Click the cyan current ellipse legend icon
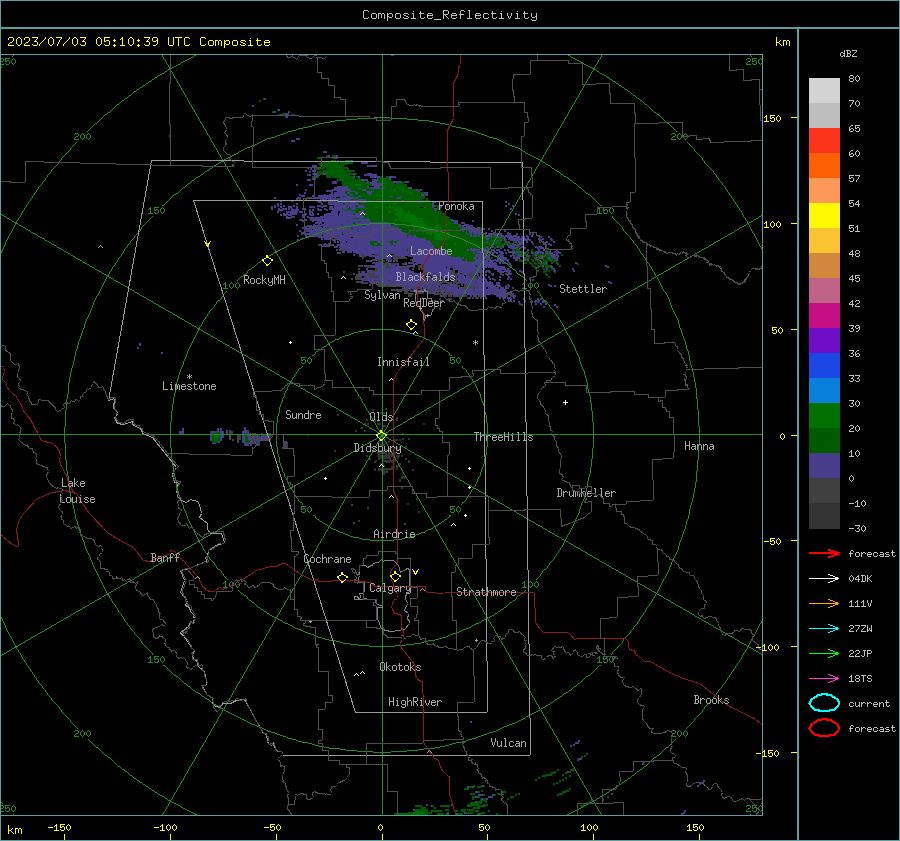 (x=824, y=703)
